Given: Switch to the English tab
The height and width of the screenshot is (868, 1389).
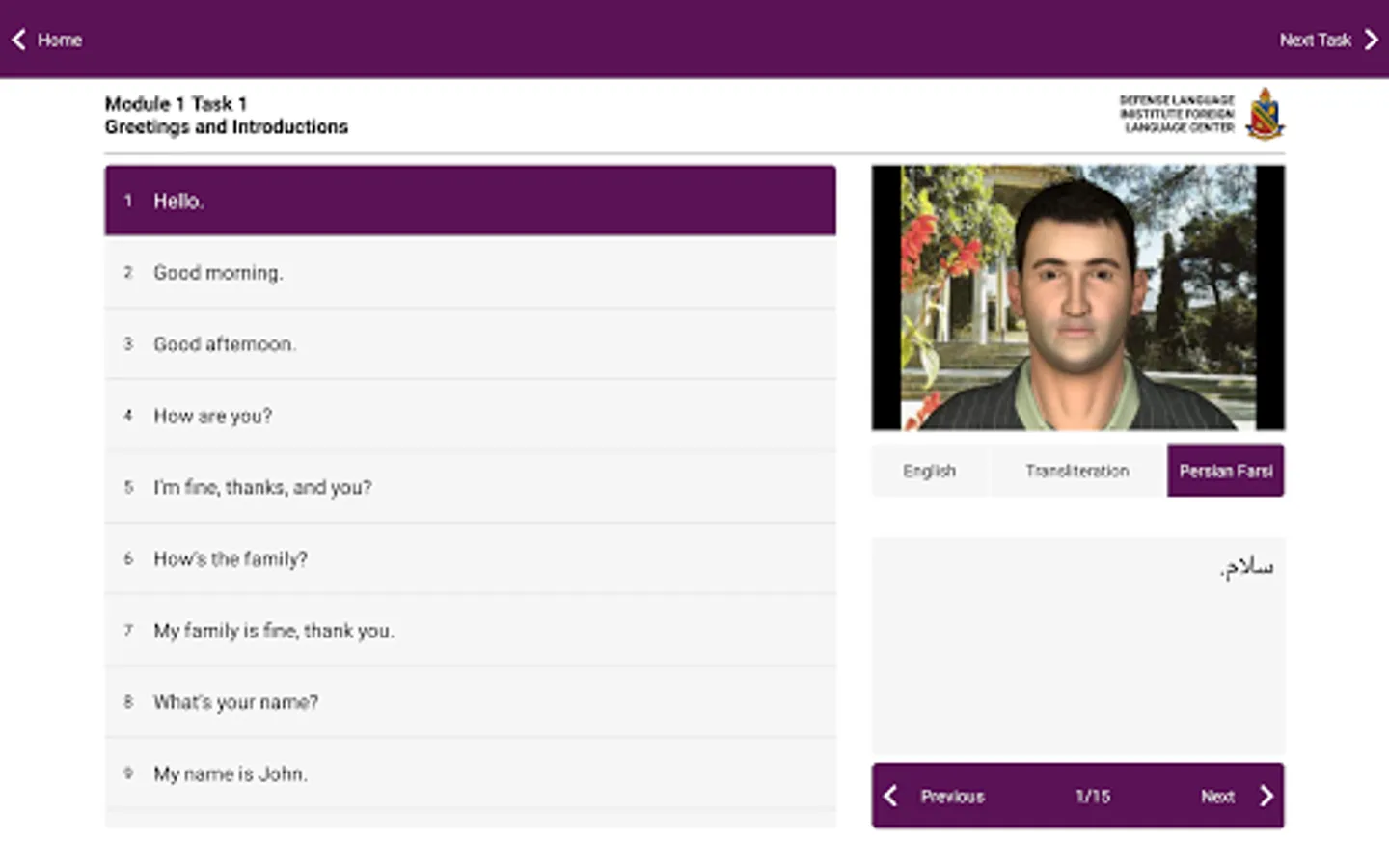Looking at the screenshot, I should (x=930, y=471).
